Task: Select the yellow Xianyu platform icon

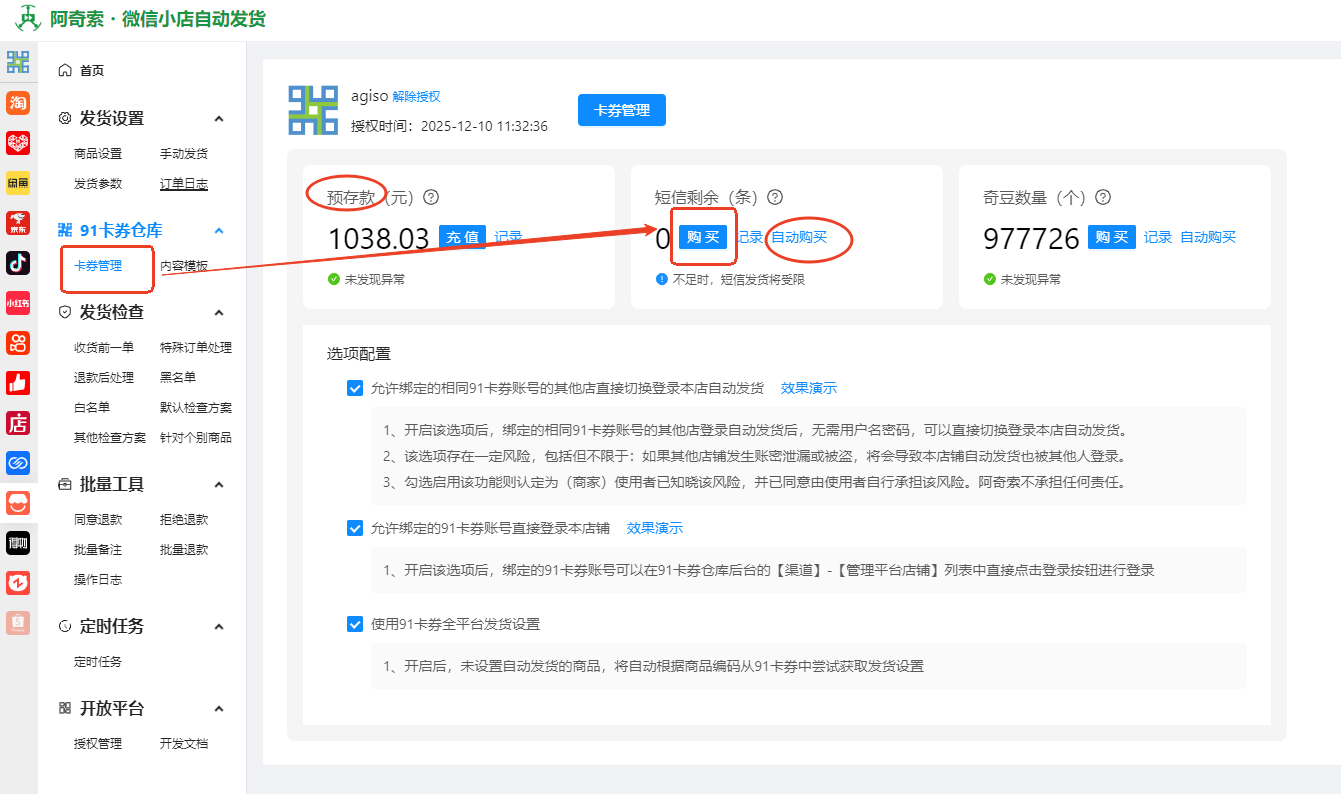Action: tap(18, 183)
